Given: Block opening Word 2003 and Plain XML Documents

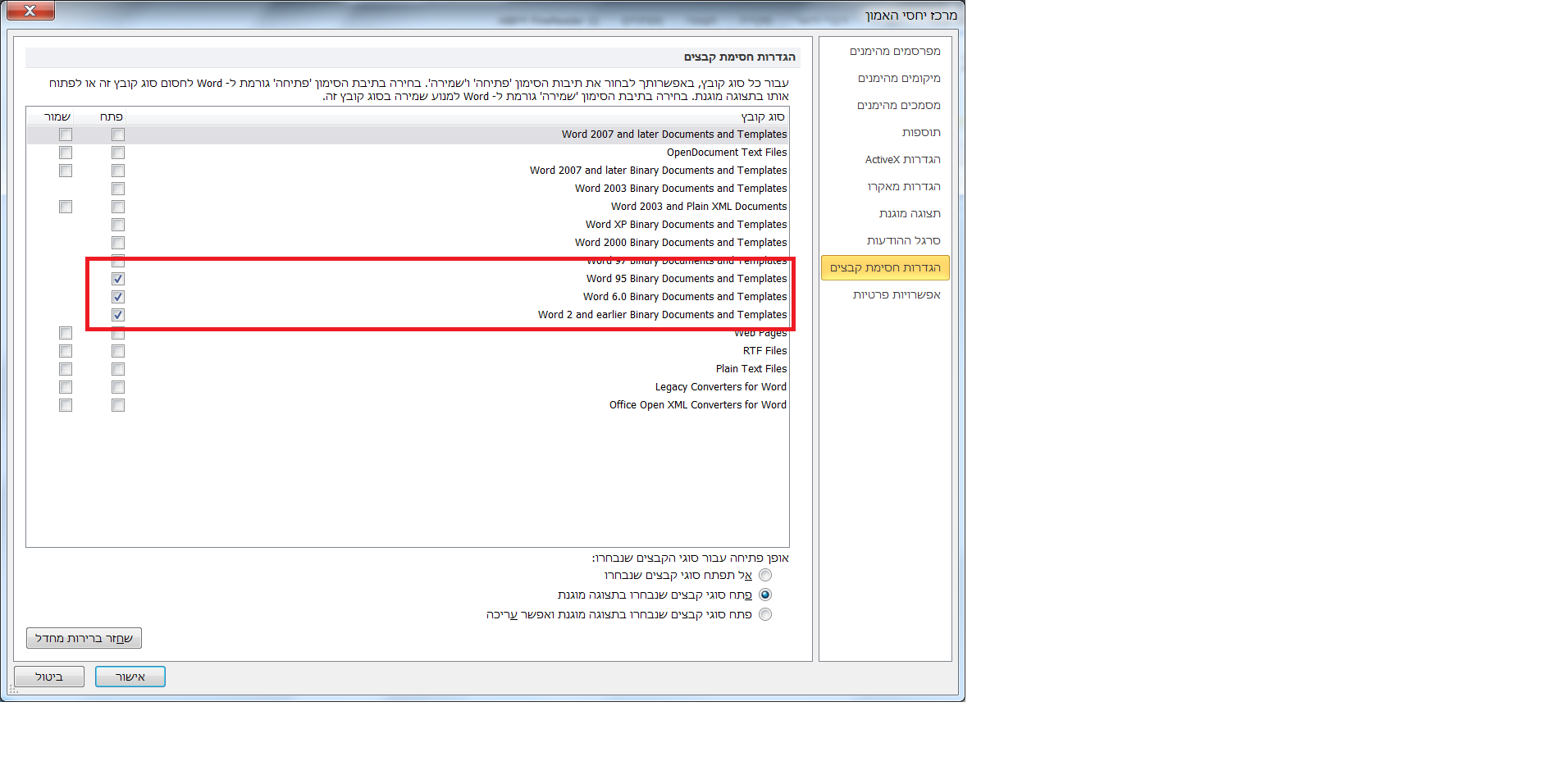Looking at the screenshot, I should coord(118,207).
